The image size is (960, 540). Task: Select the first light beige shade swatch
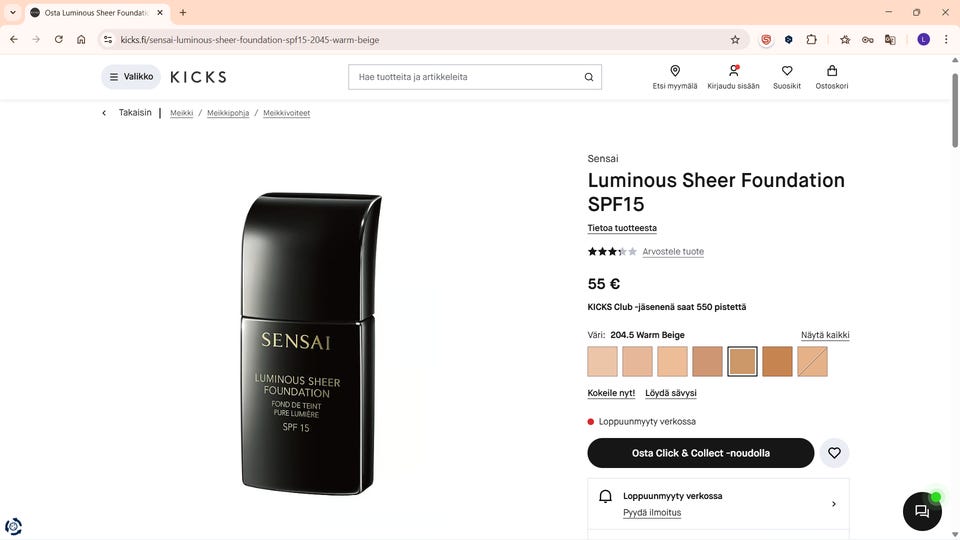[602, 361]
